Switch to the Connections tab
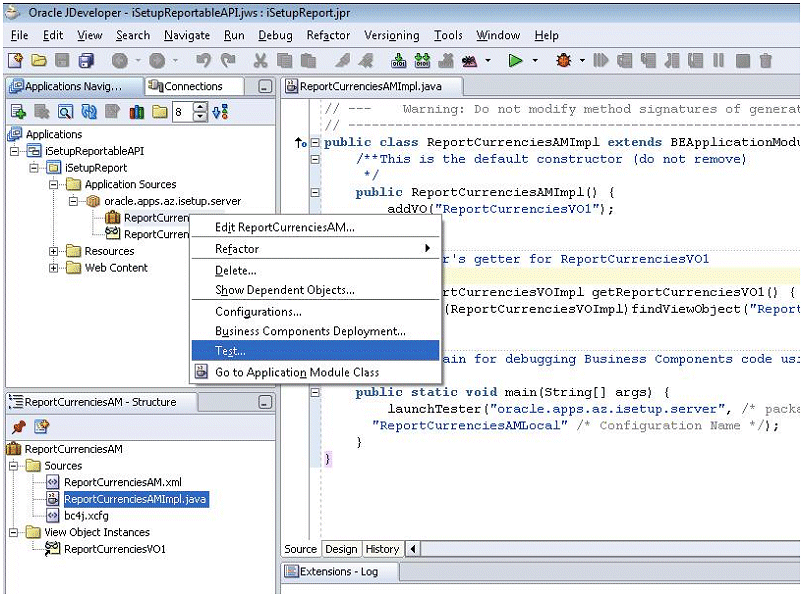Image resolution: width=806 pixels, height=599 pixels. tap(194, 86)
